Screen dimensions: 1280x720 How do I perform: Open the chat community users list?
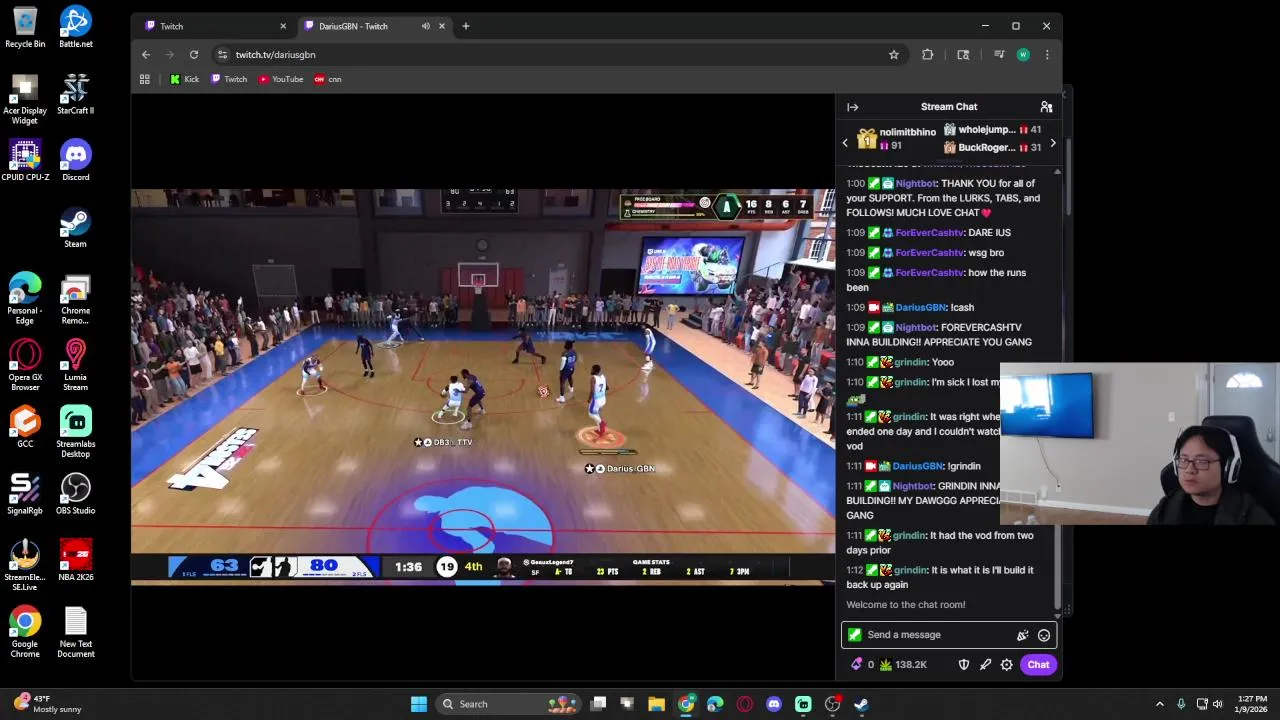1046,107
